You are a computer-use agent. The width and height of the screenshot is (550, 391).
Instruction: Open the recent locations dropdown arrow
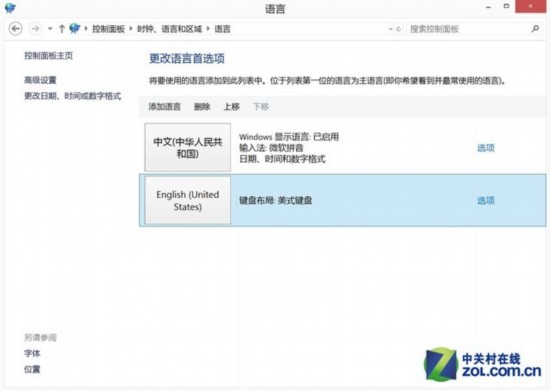[50, 29]
